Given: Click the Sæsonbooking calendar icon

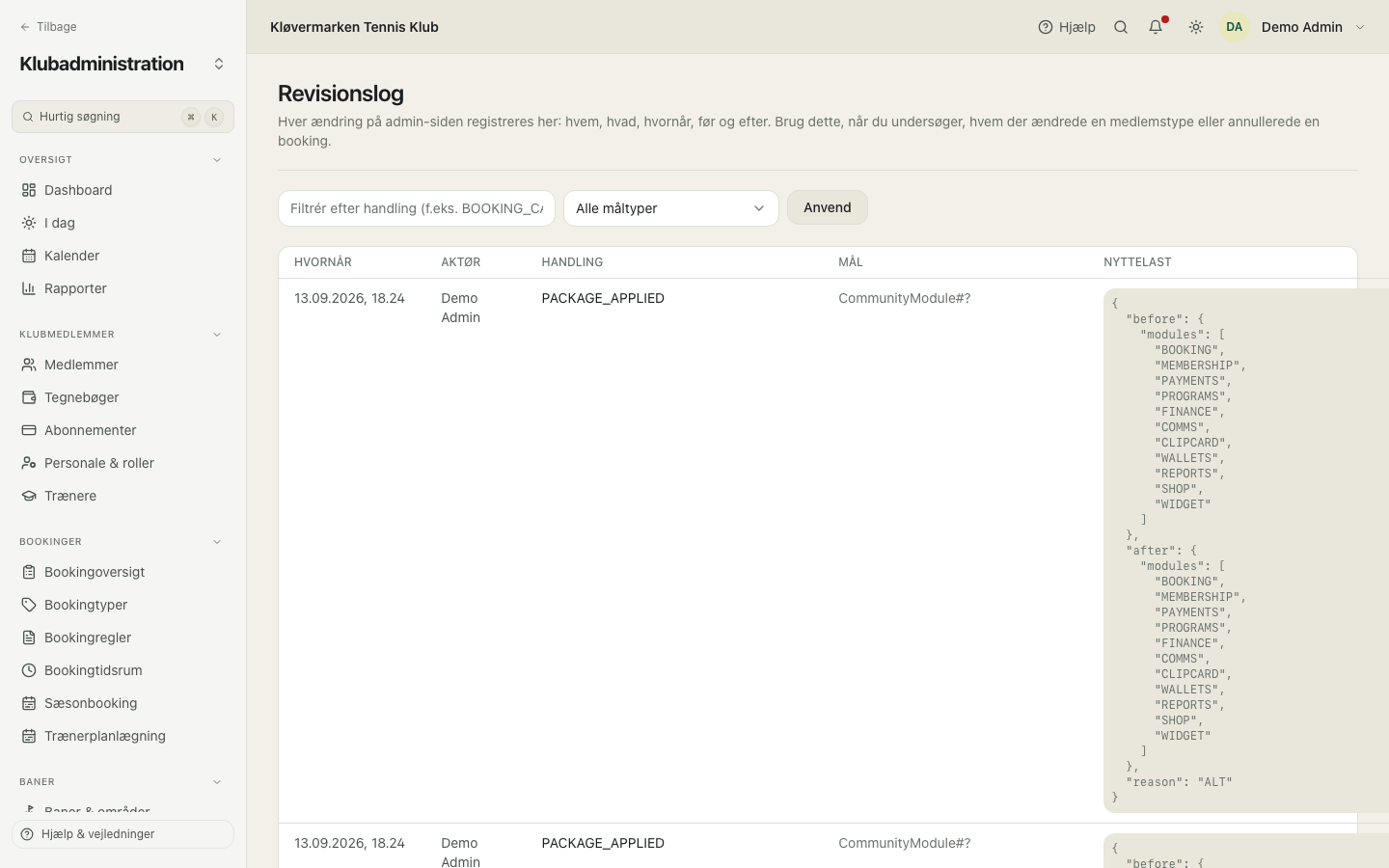Looking at the screenshot, I should point(29,703).
